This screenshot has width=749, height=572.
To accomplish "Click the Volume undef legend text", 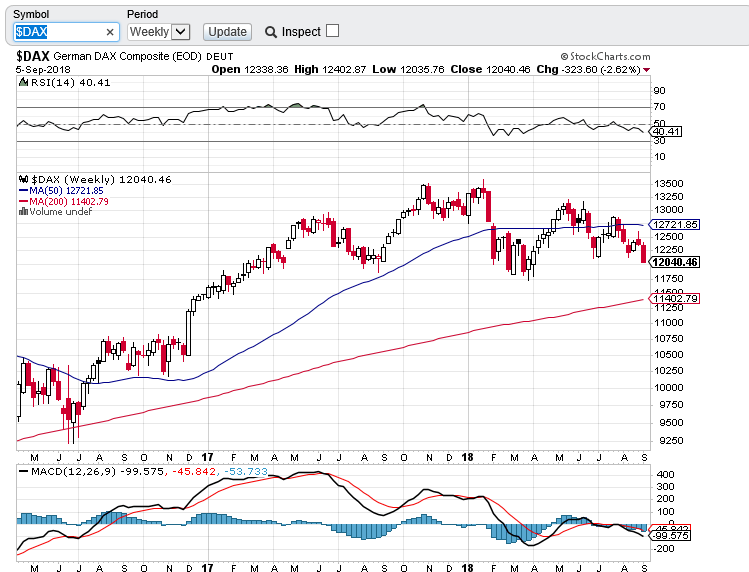I will pos(60,212).
